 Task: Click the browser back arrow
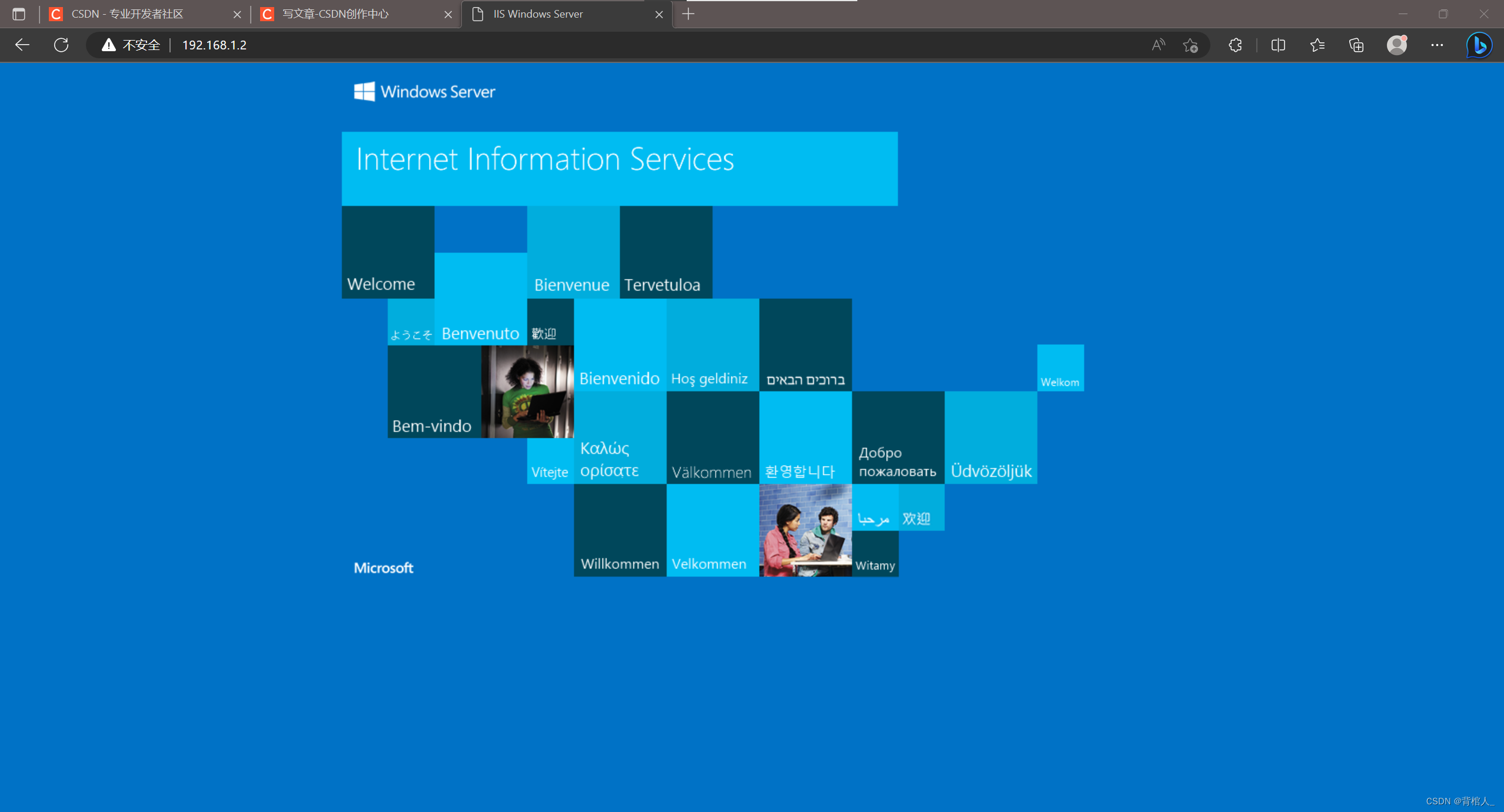22,45
